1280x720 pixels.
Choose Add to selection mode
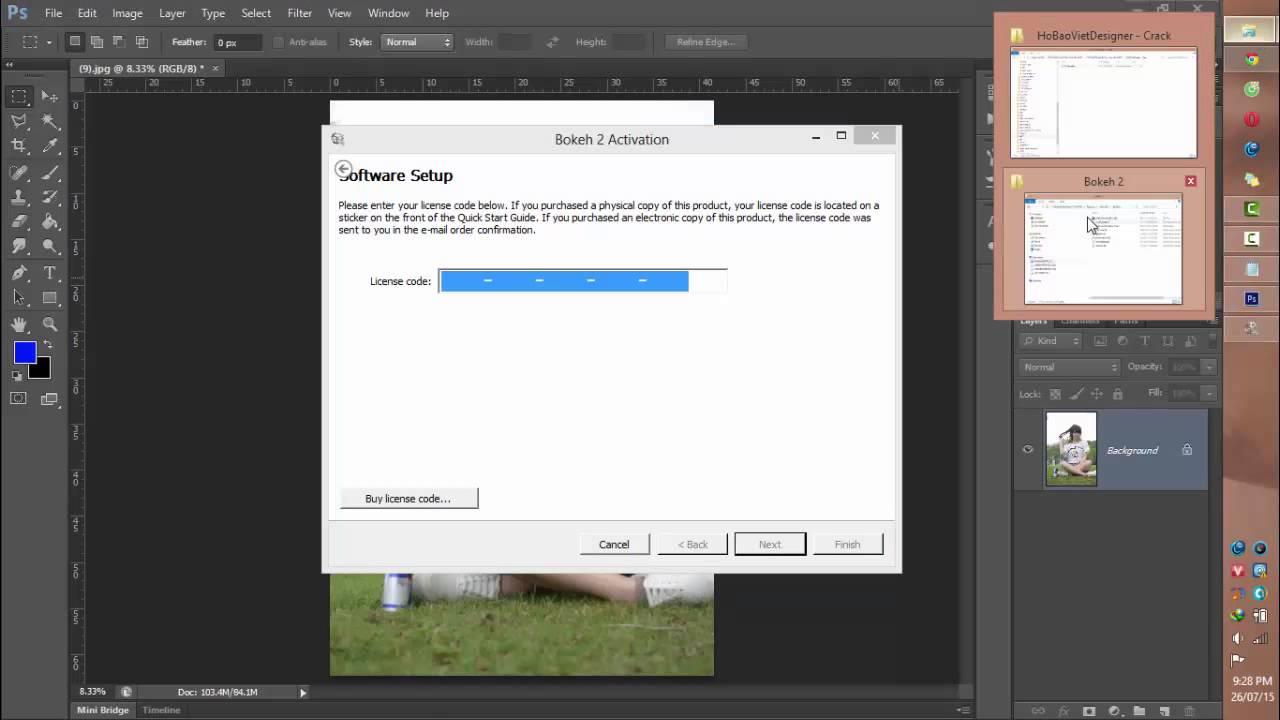pos(97,42)
